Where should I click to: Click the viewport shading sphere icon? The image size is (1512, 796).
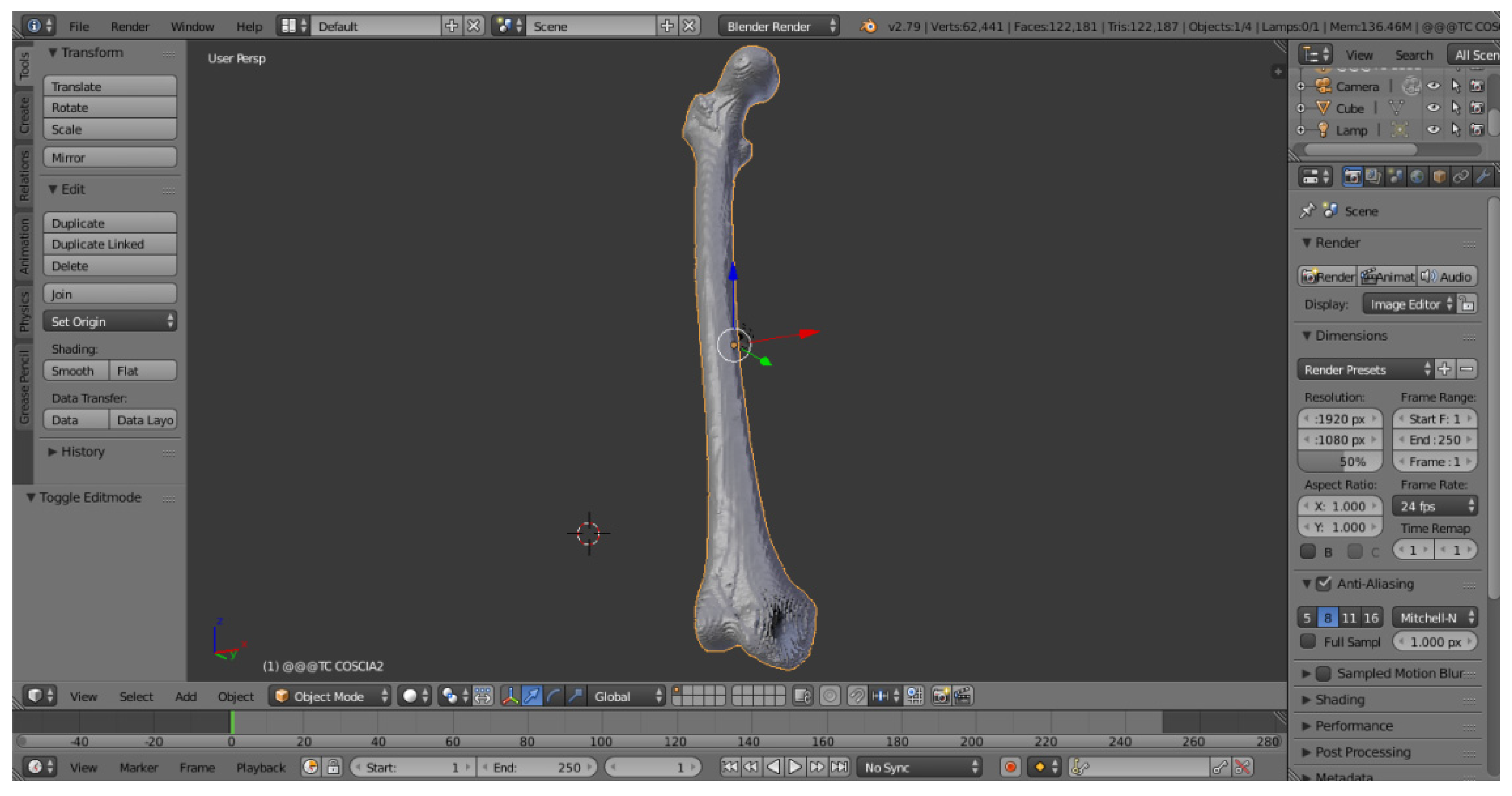(410, 696)
